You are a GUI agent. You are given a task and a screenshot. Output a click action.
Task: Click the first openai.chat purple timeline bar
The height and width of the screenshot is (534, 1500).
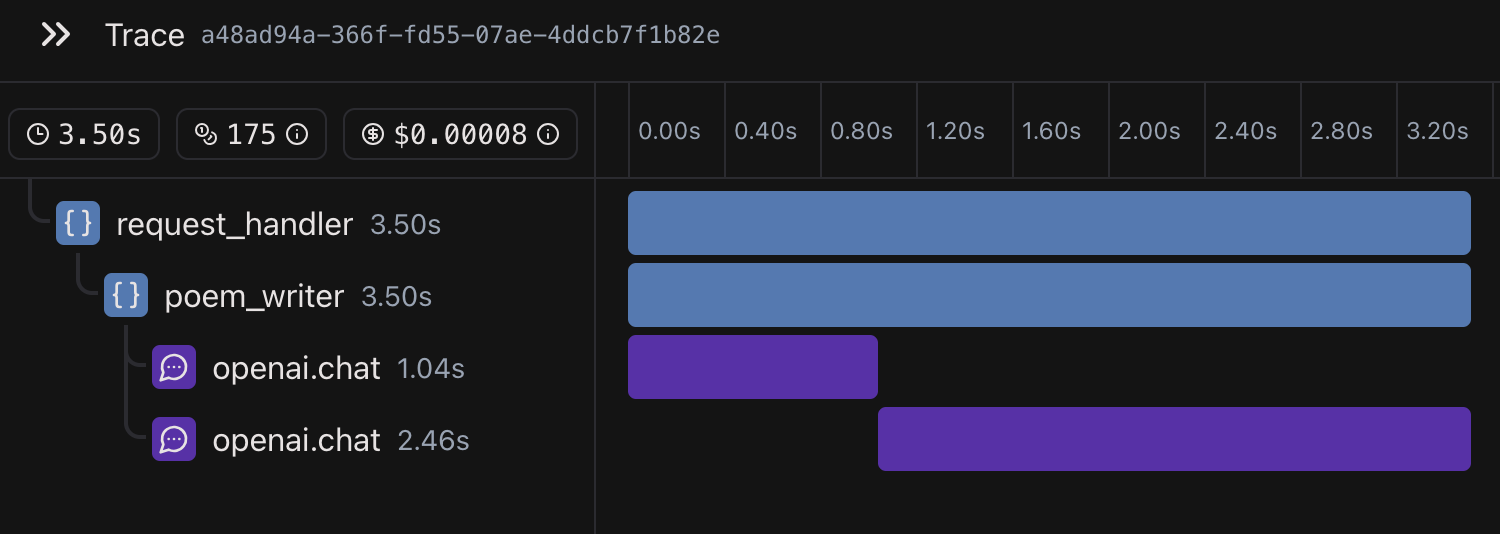pos(753,367)
